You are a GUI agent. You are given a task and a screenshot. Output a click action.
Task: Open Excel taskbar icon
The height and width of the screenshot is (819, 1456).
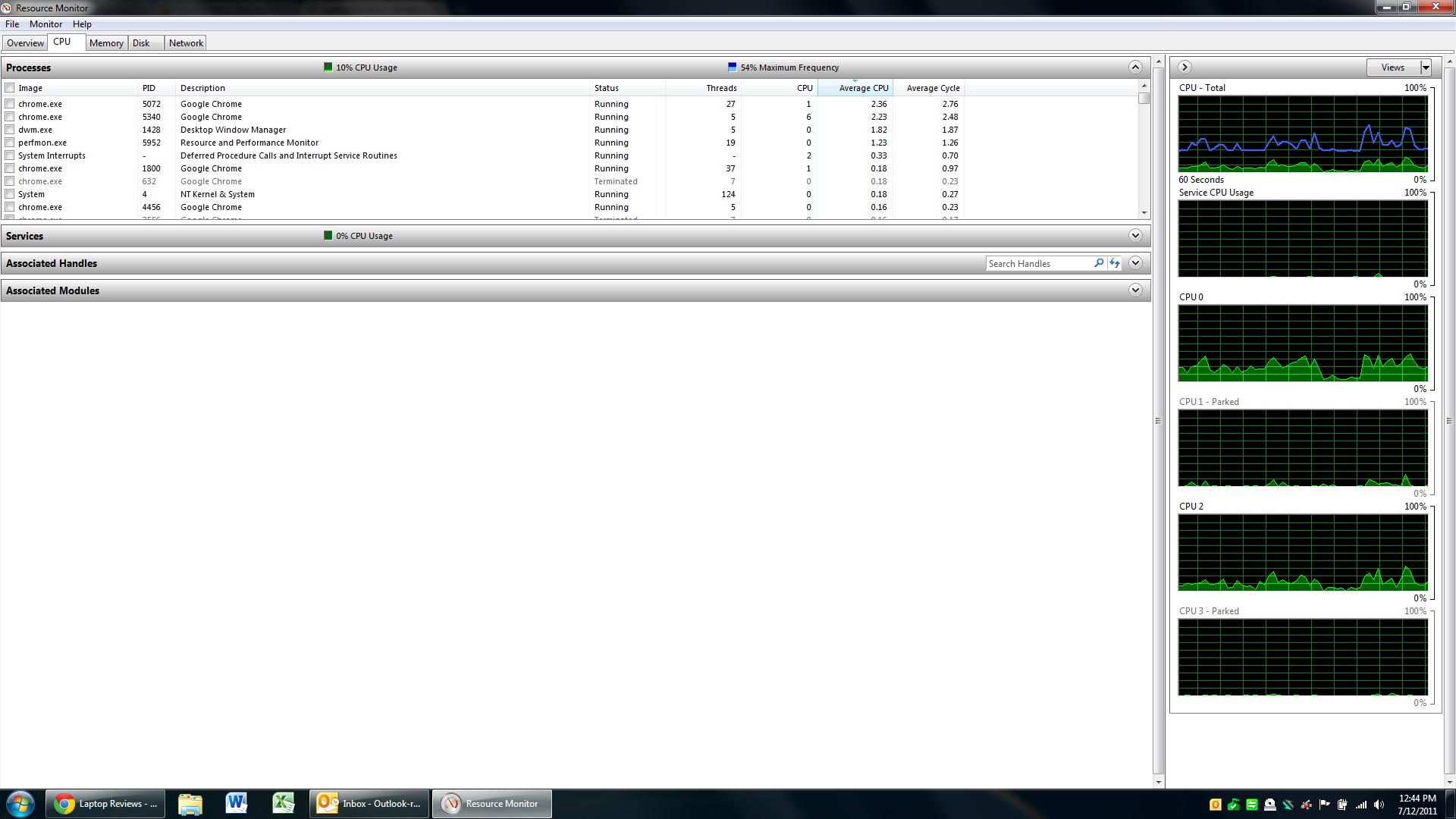pyautogui.click(x=283, y=804)
